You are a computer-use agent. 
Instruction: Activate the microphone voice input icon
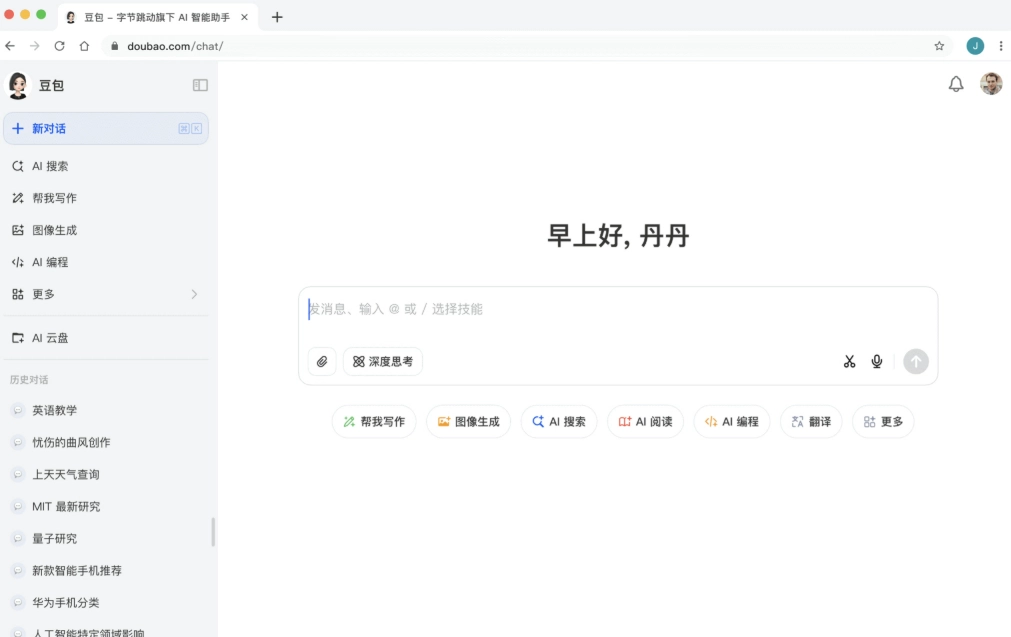click(x=876, y=361)
